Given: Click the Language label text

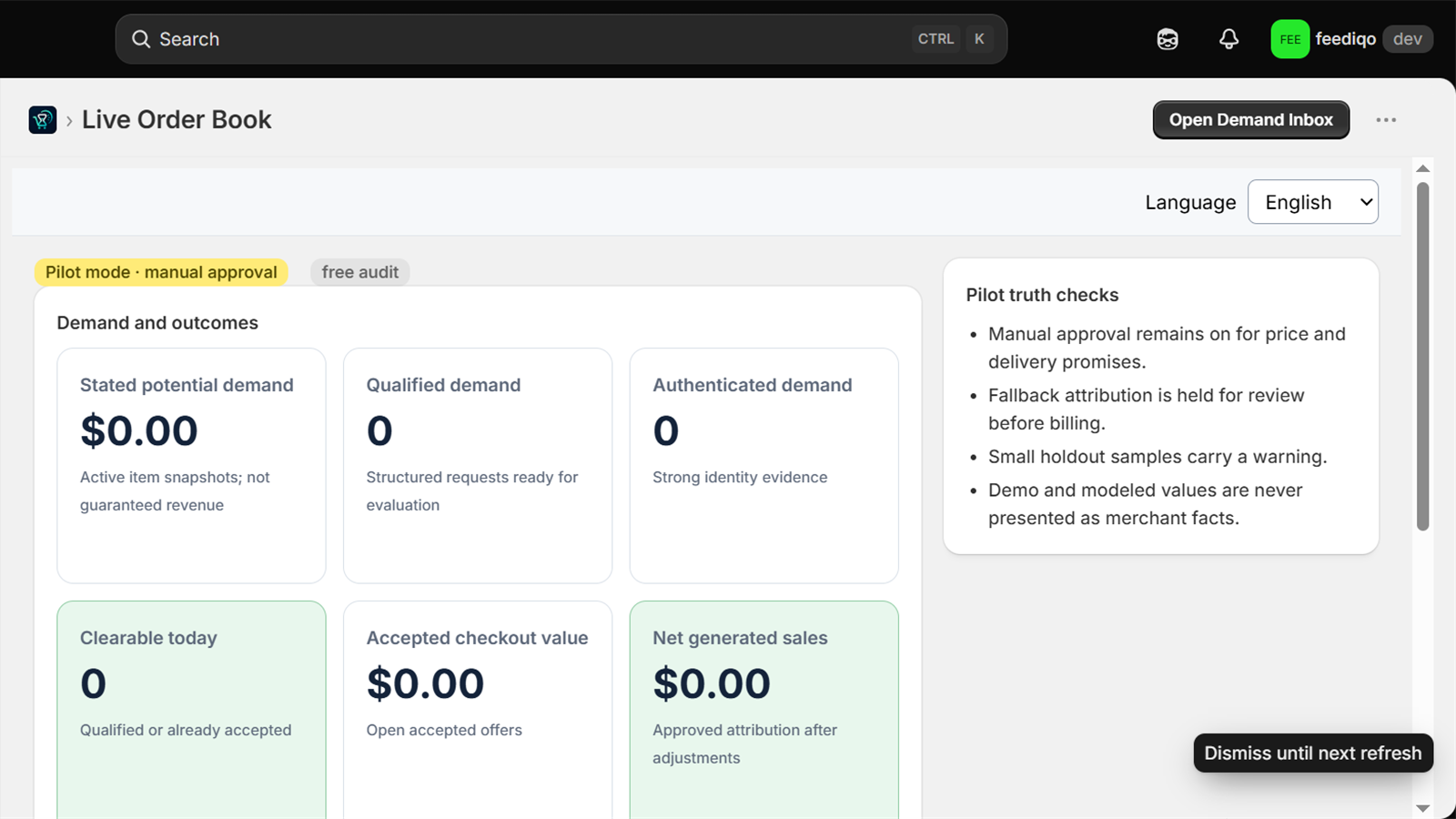Looking at the screenshot, I should click(x=1190, y=202).
